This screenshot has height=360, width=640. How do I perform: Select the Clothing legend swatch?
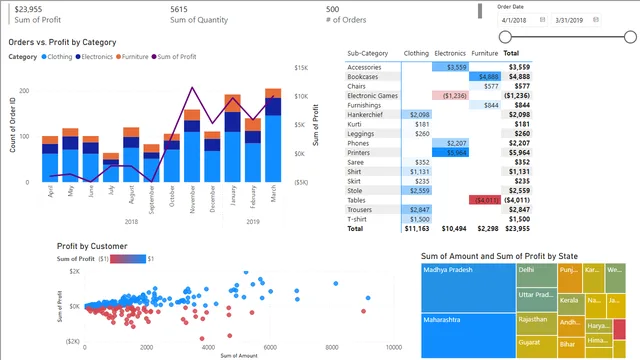[x=44, y=57]
